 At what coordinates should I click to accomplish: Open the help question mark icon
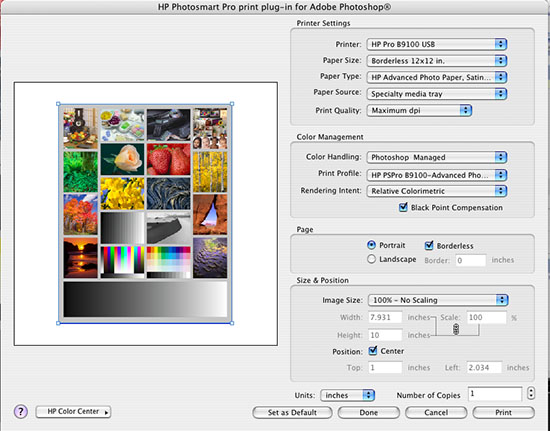(21, 411)
